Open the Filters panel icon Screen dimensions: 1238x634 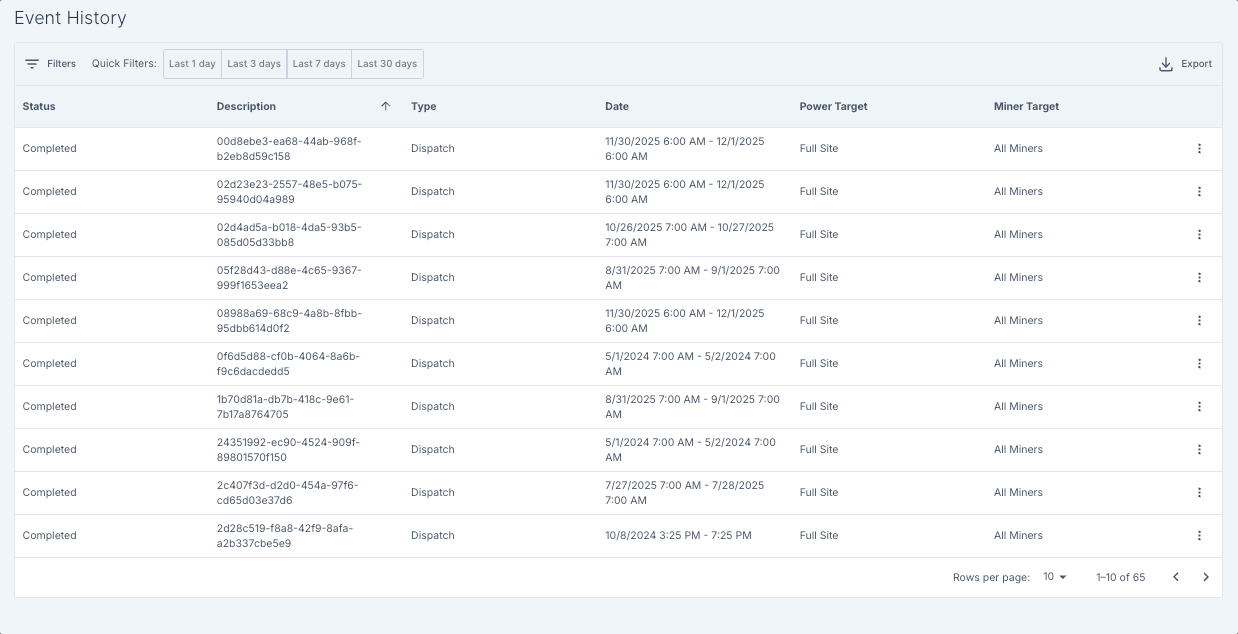(x=32, y=64)
